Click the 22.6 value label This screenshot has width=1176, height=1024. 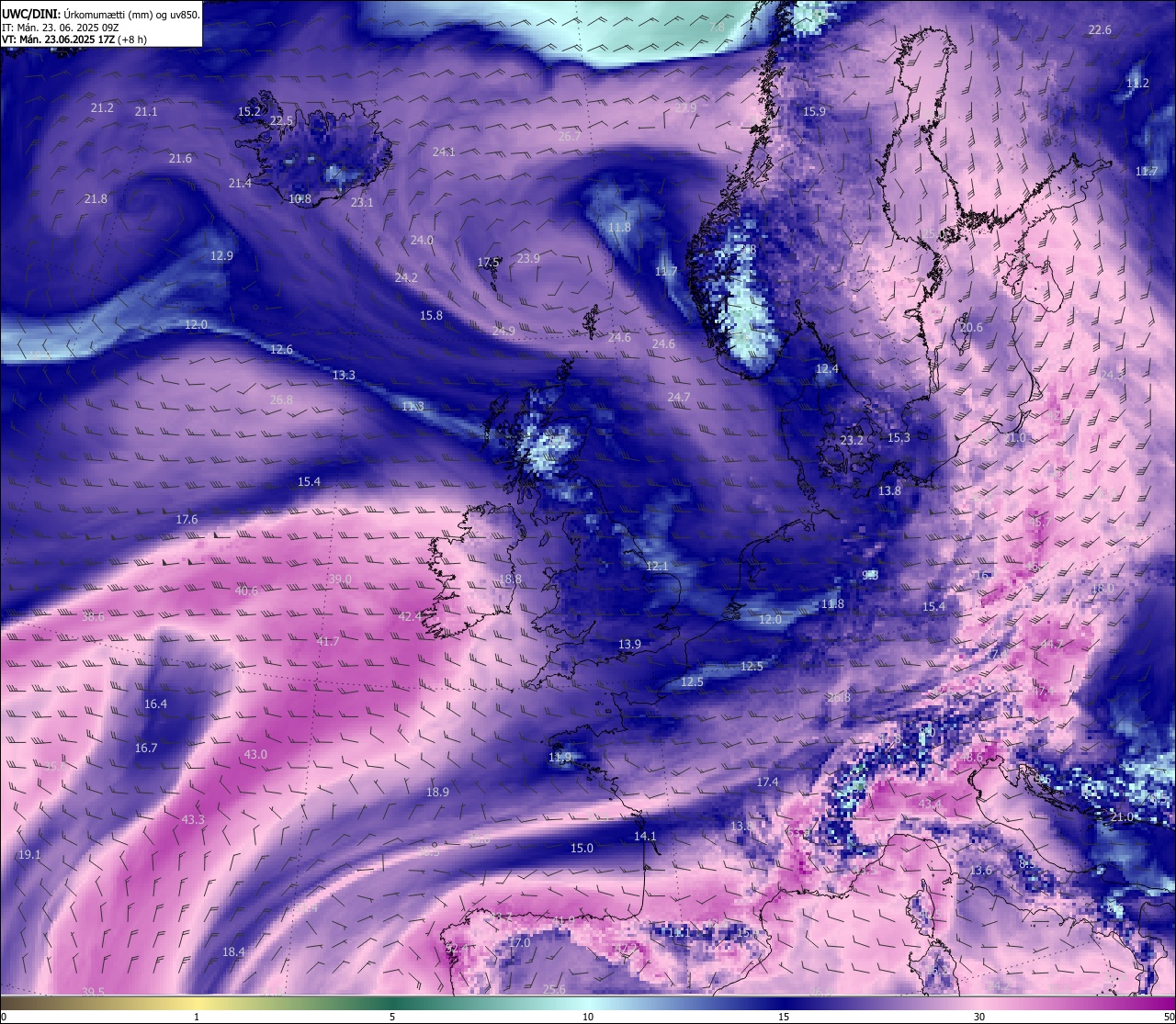(1100, 30)
